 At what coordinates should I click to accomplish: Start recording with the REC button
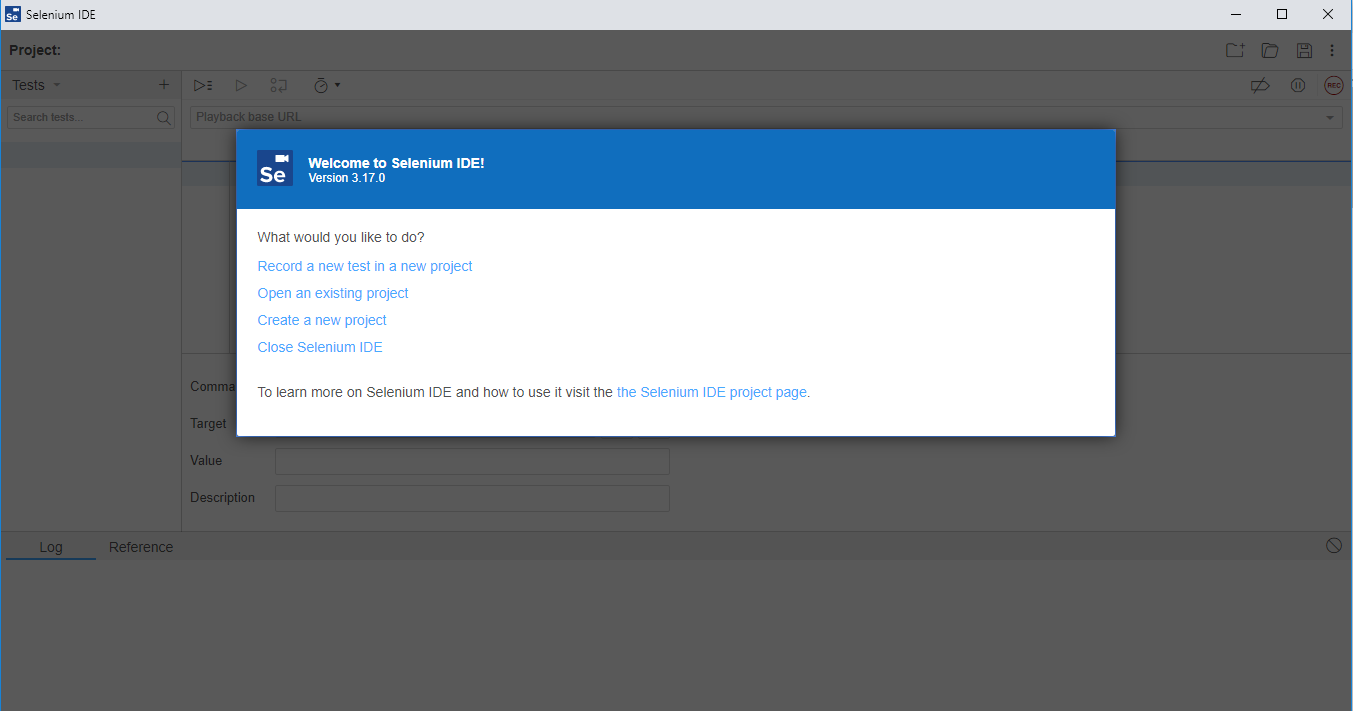pyautogui.click(x=1333, y=86)
